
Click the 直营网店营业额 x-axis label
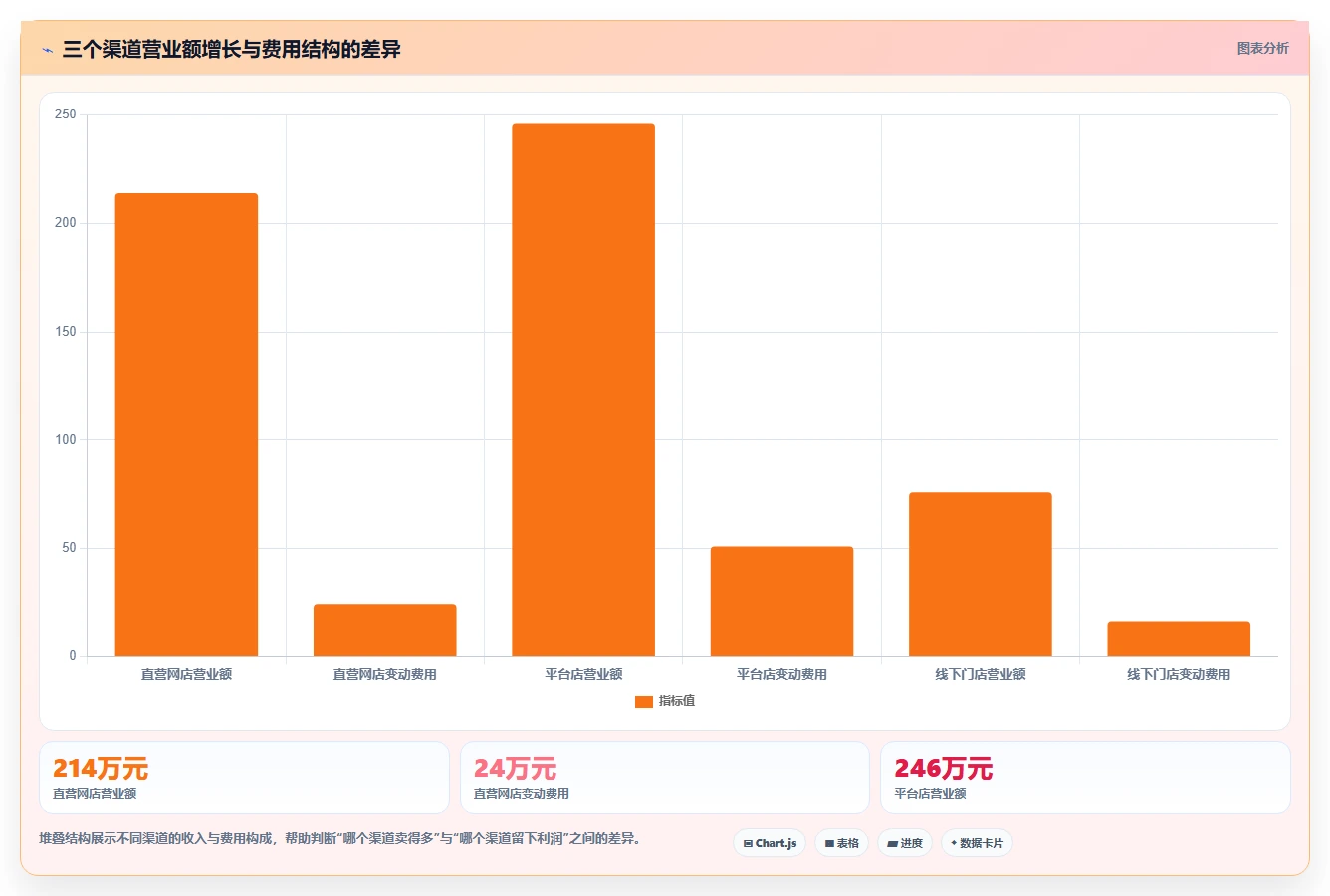pyautogui.click(x=186, y=675)
